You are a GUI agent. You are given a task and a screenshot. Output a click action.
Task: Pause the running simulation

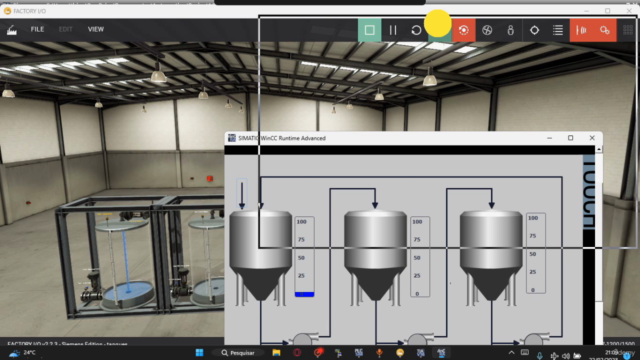pyautogui.click(x=393, y=30)
